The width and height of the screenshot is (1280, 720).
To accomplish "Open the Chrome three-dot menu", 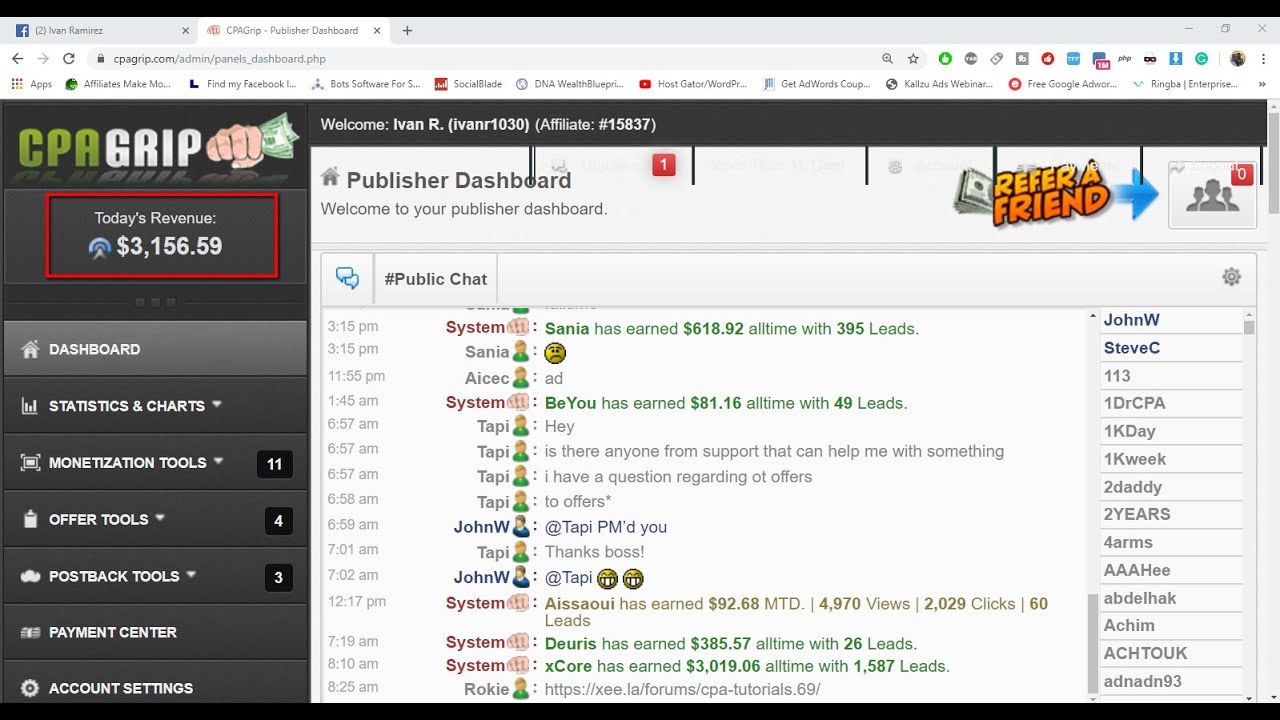I will (1262, 59).
